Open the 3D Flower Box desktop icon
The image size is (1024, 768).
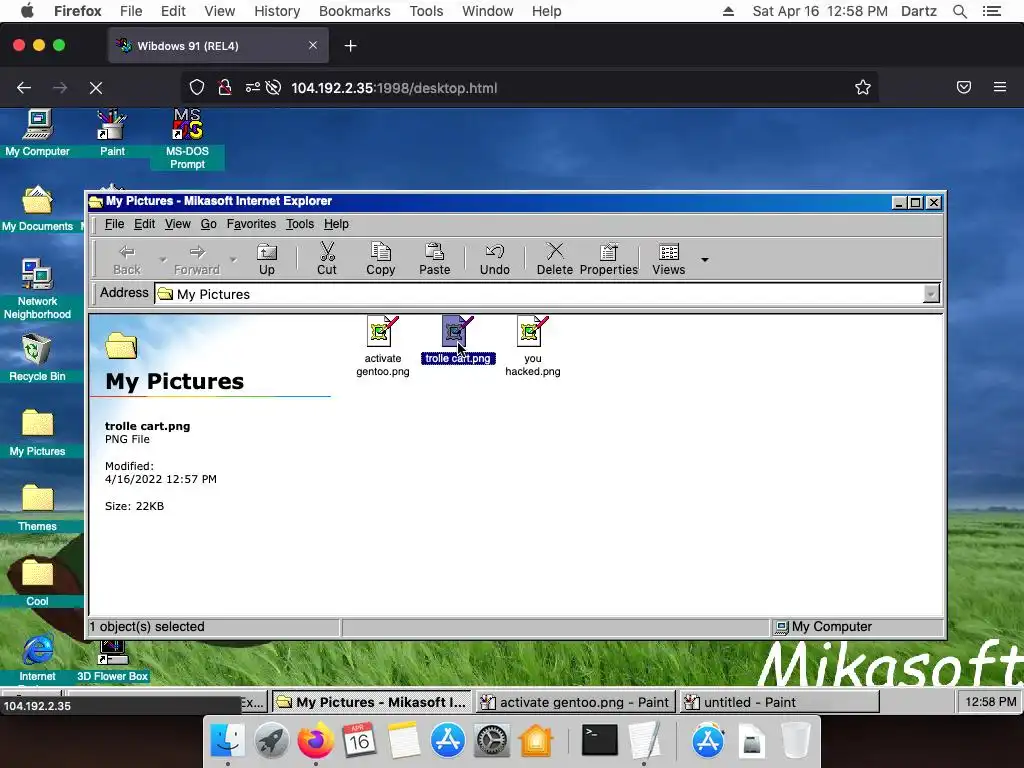click(x=112, y=661)
